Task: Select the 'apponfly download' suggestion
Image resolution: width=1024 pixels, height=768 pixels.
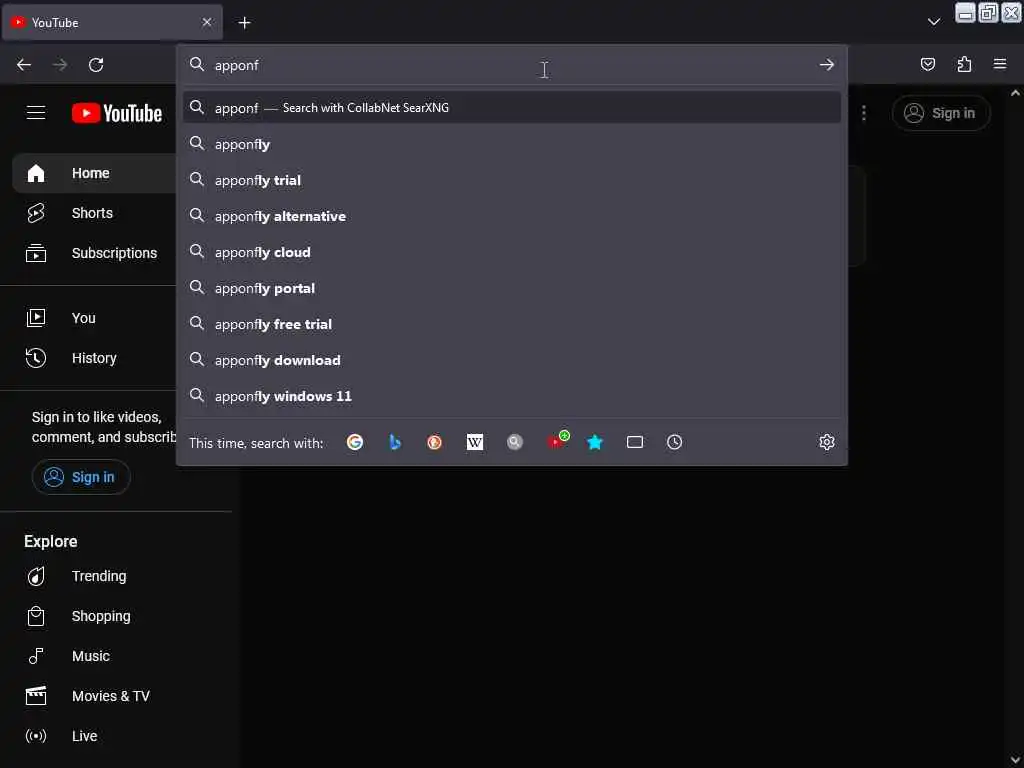Action: [x=512, y=359]
